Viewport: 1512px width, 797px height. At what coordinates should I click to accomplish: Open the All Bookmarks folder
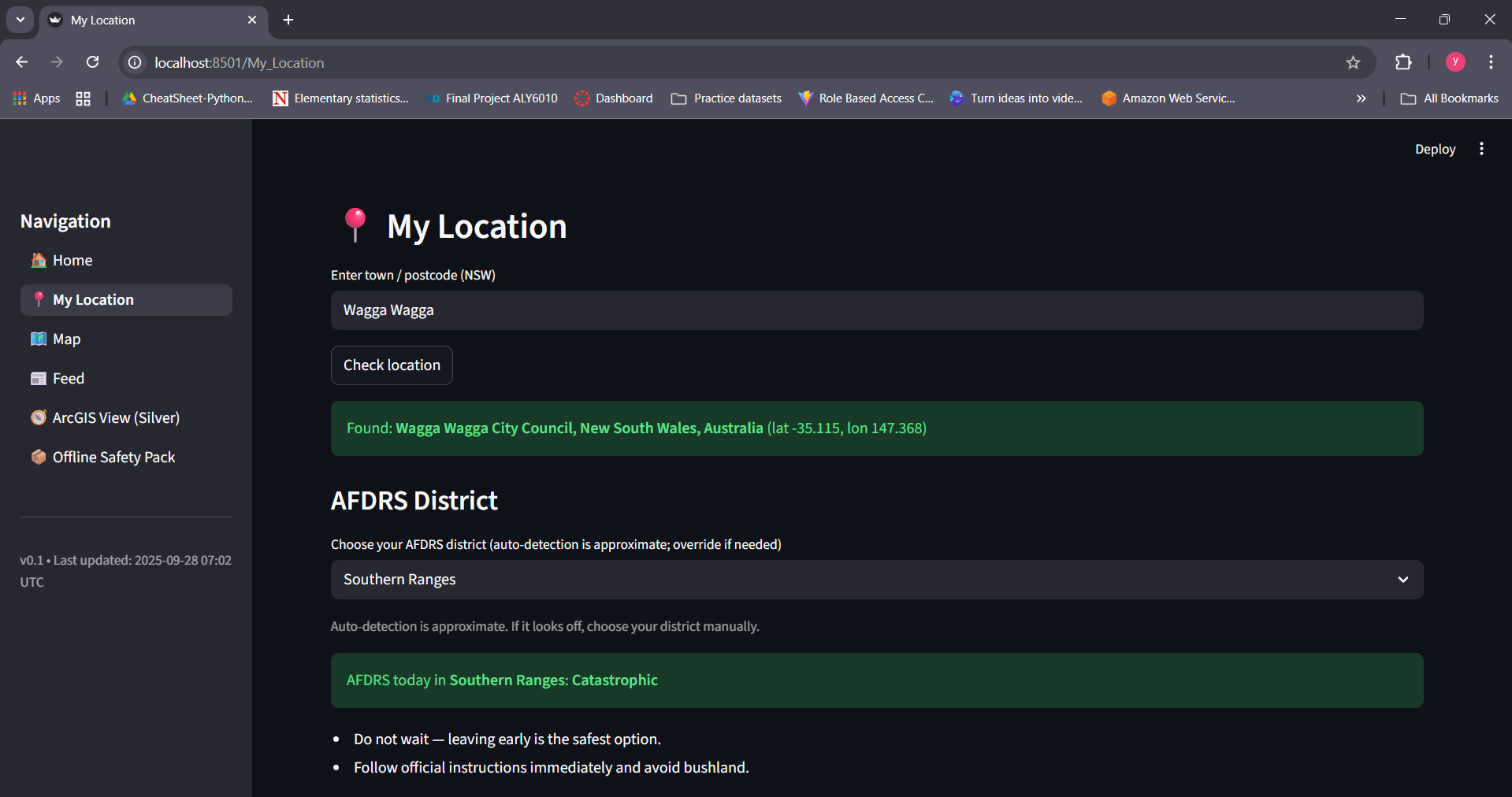coord(1450,98)
